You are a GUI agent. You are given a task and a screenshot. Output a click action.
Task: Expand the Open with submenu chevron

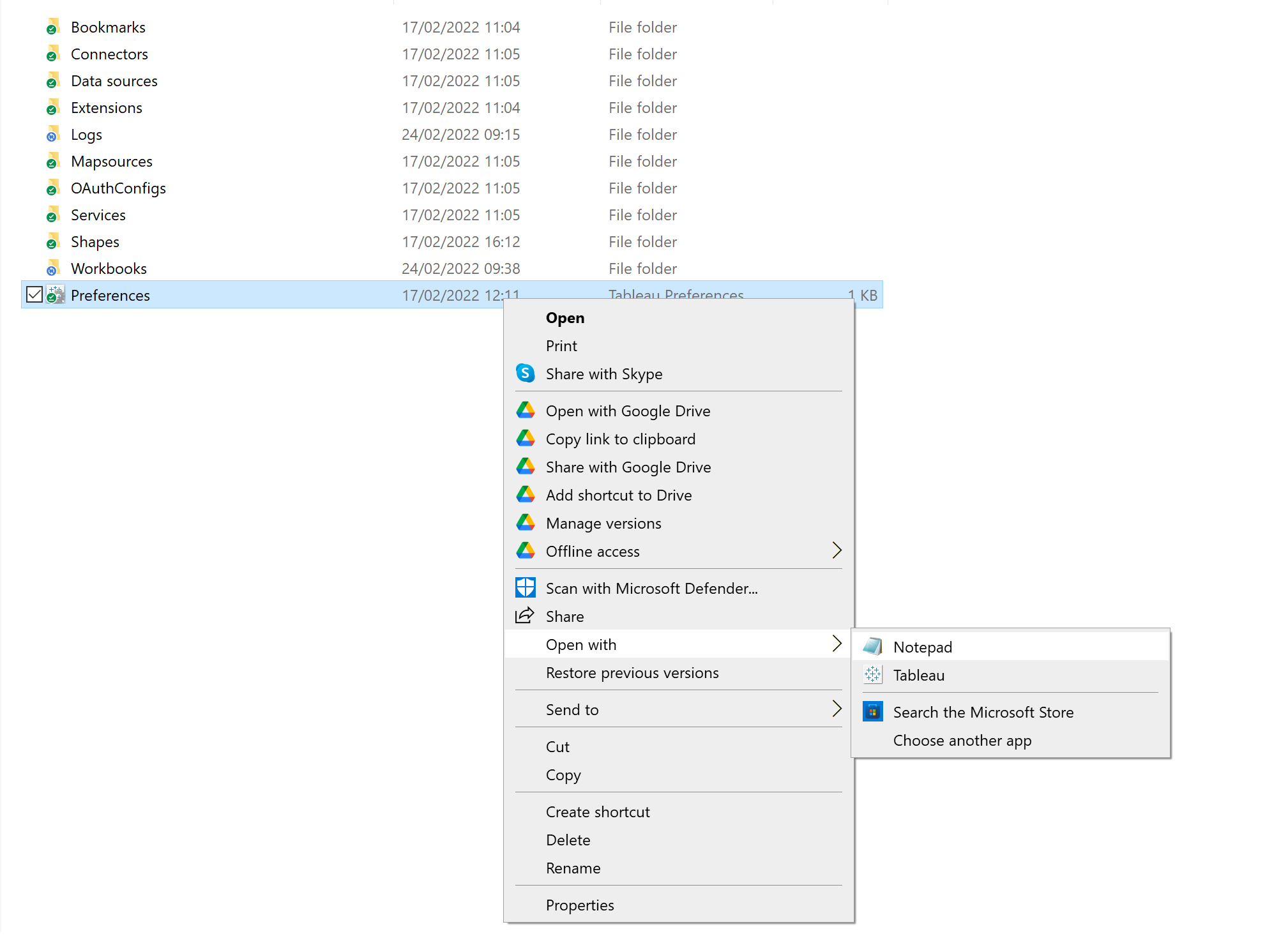[x=837, y=644]
